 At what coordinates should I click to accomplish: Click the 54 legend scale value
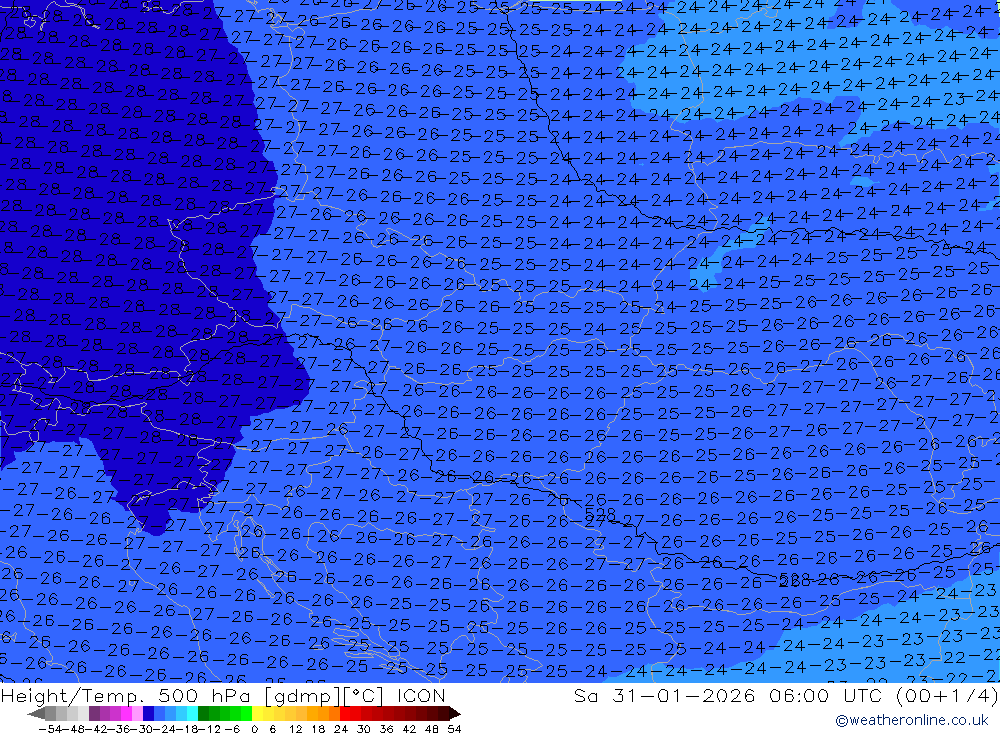(454, 729)
